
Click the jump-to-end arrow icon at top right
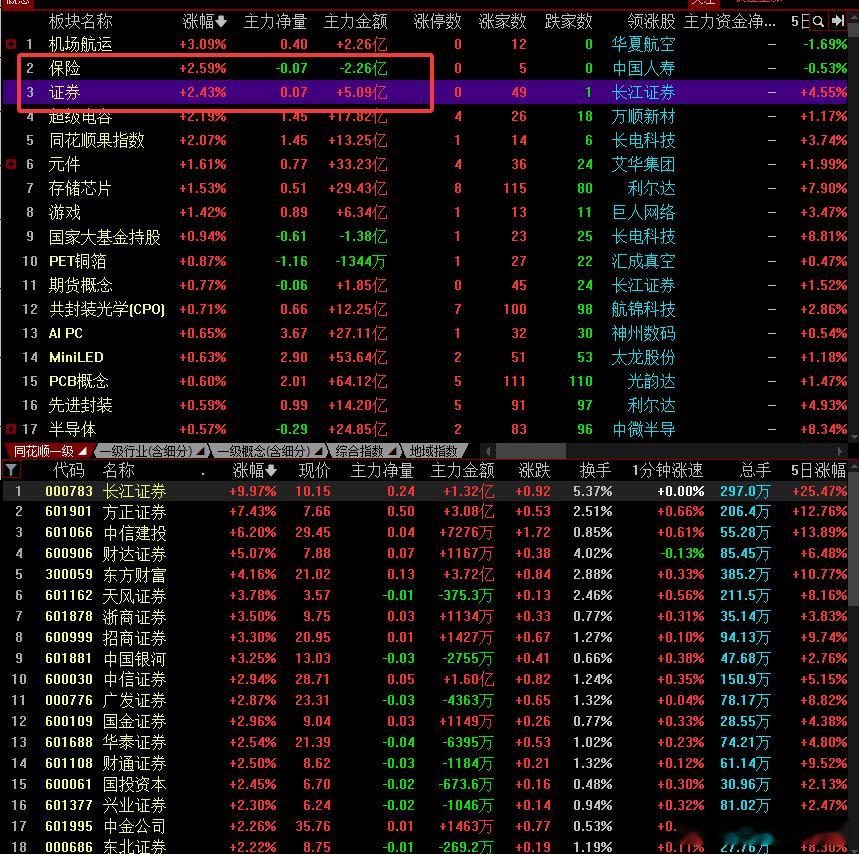point(838,21)
